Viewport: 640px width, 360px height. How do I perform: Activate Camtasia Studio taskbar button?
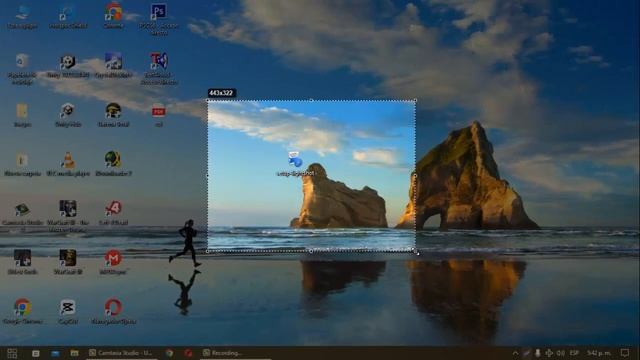click(121, 353)
